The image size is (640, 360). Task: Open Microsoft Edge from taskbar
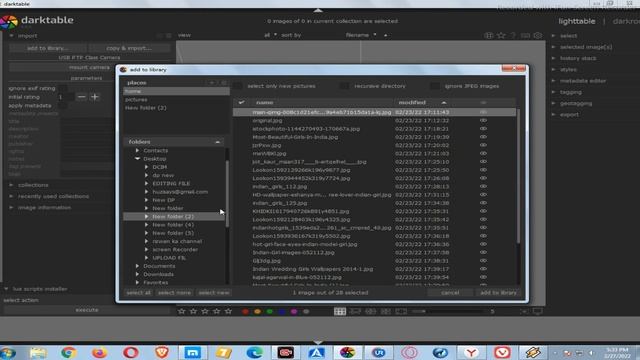click(254, 352)
